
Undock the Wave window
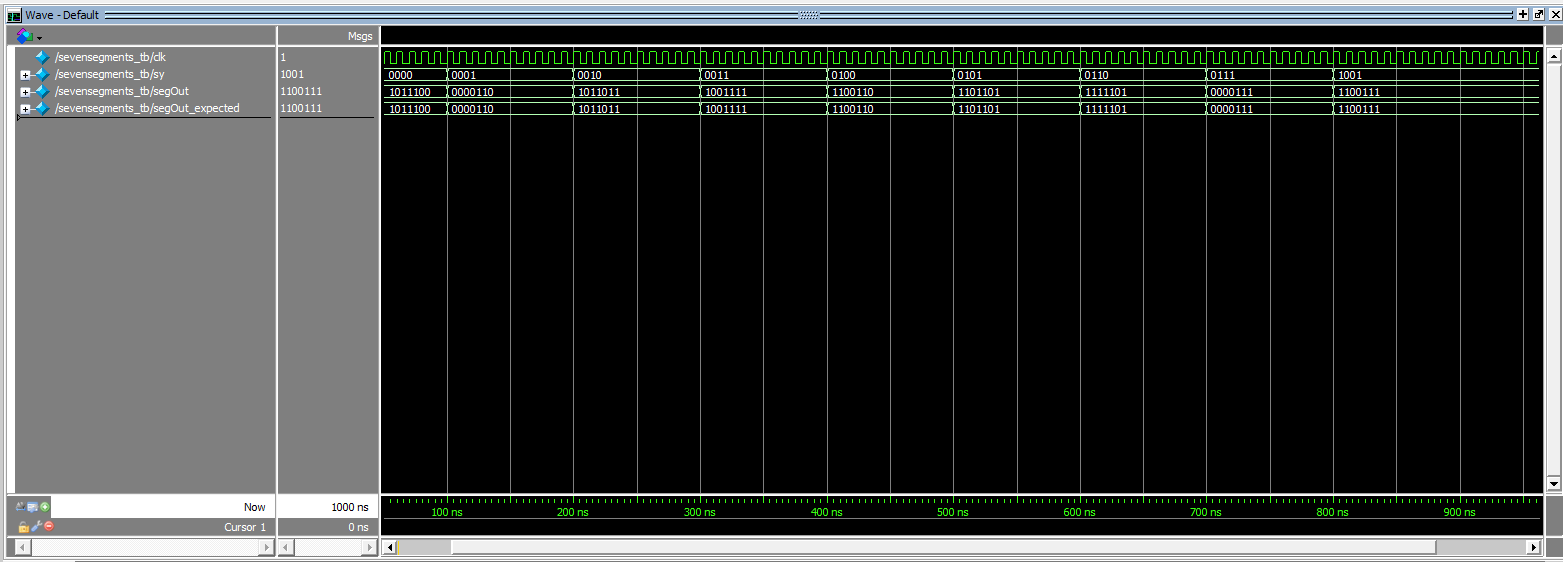click(1538, 15)
